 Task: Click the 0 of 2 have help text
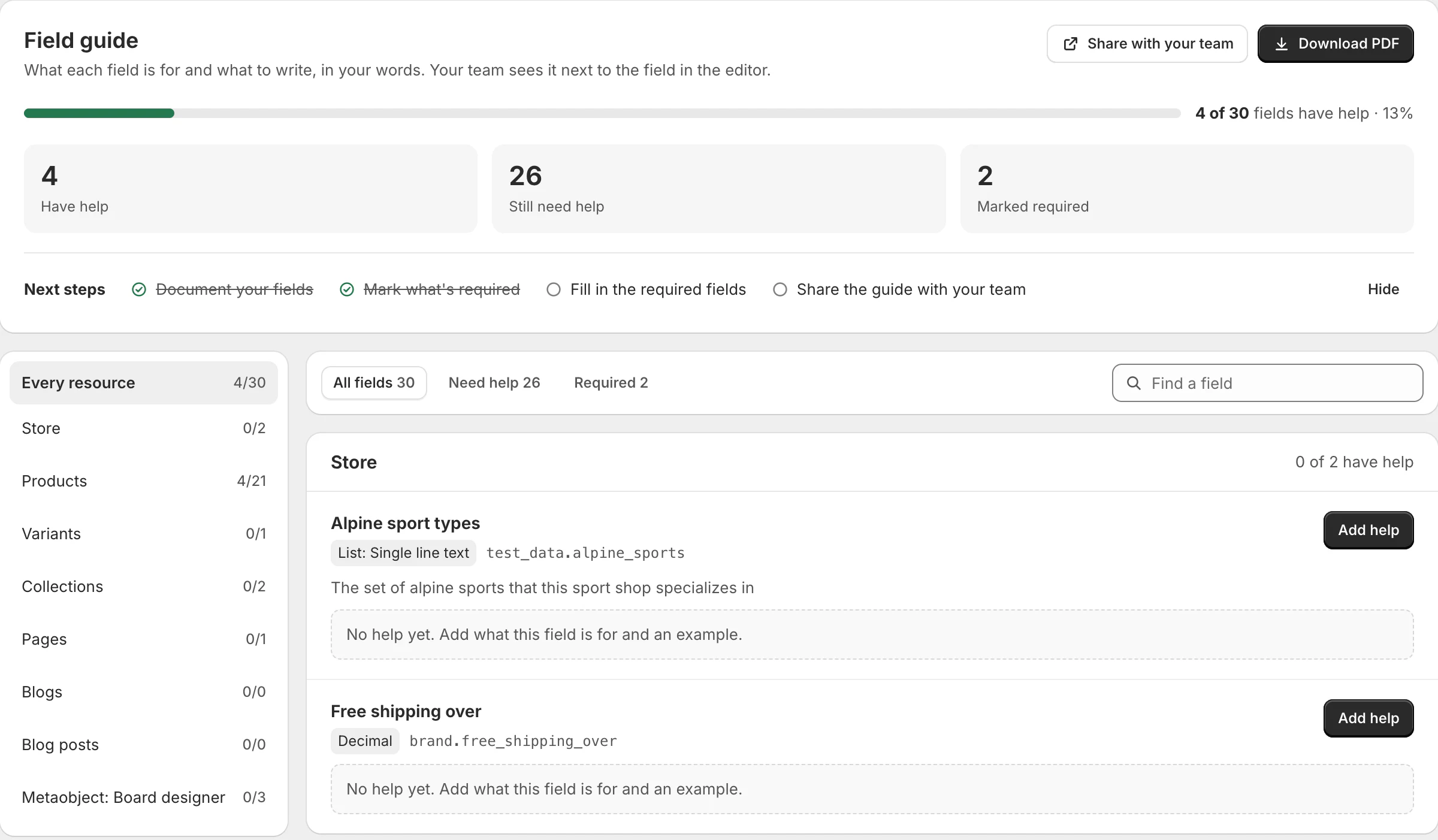[1354, 462]
